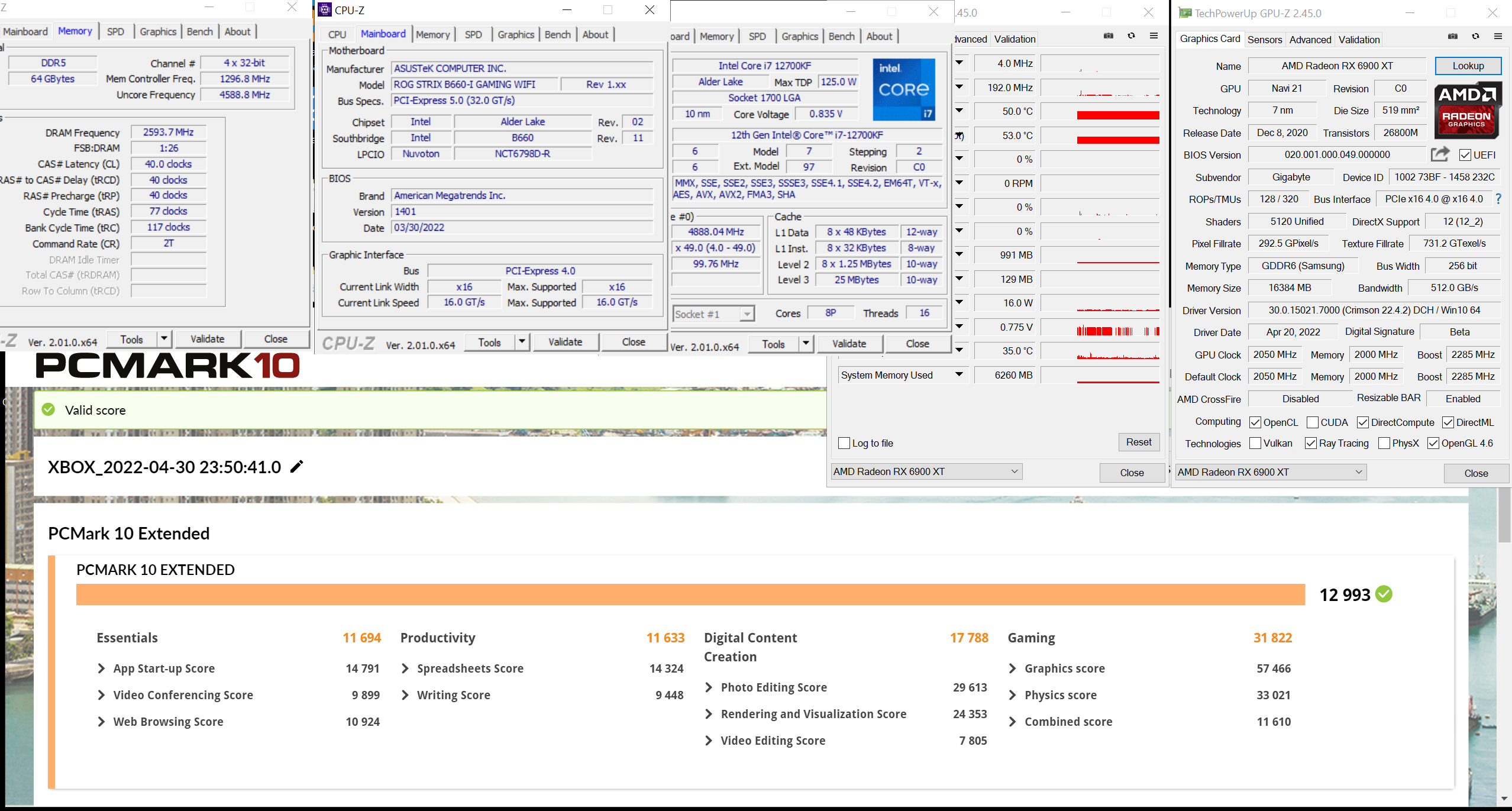
Task: Open System Memory Used sensor dropdown
Action: click(959, 374)
